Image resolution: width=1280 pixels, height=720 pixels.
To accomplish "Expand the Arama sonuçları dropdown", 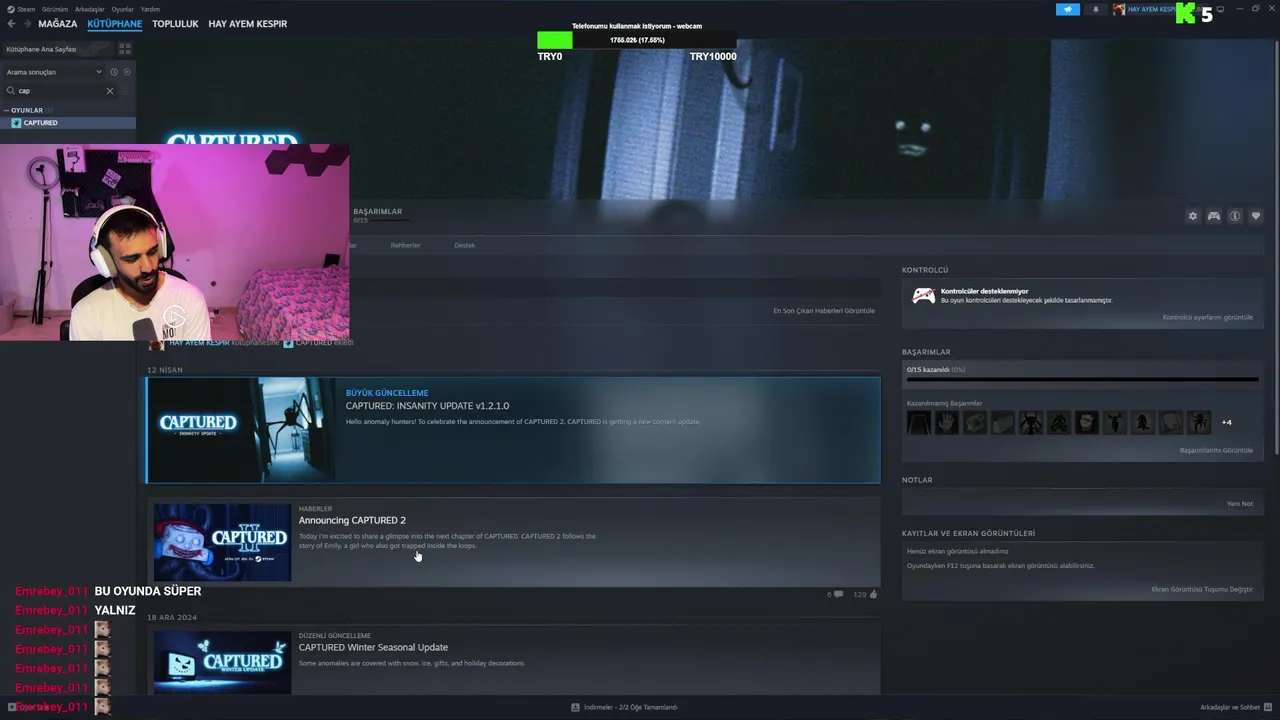I will [54, 72].
